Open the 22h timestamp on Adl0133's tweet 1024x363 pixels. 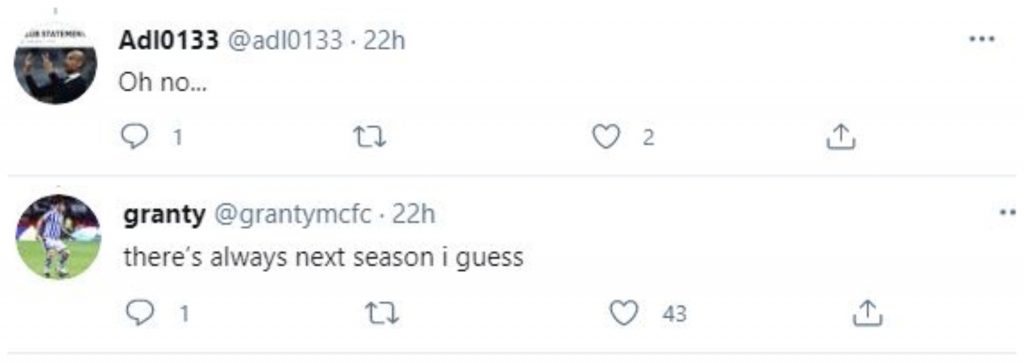coord(384,40)
